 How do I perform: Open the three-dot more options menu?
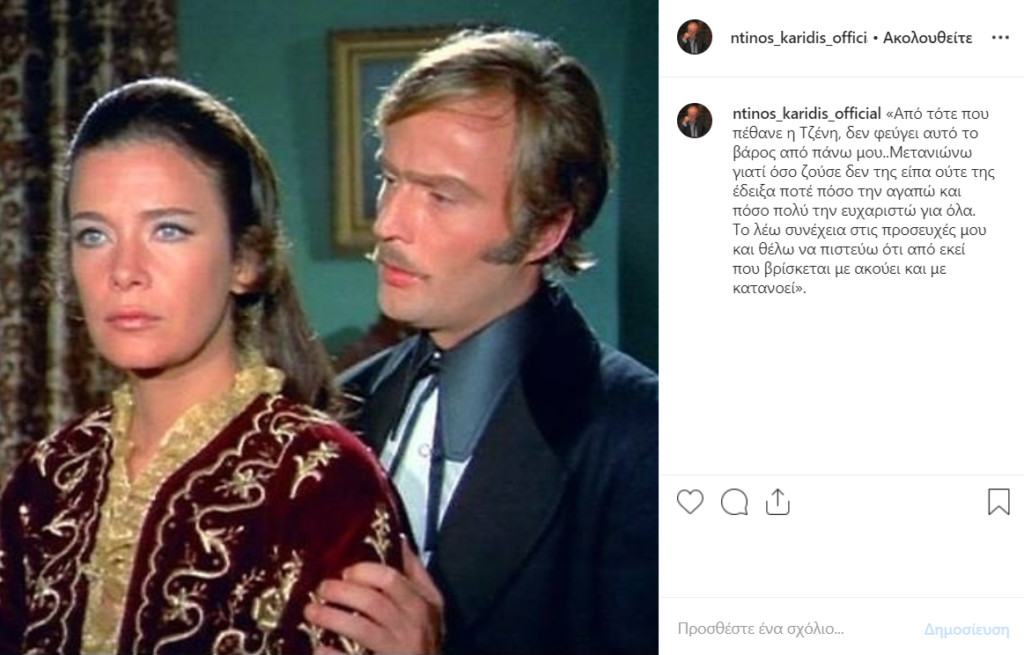(x=1000, y=38)
